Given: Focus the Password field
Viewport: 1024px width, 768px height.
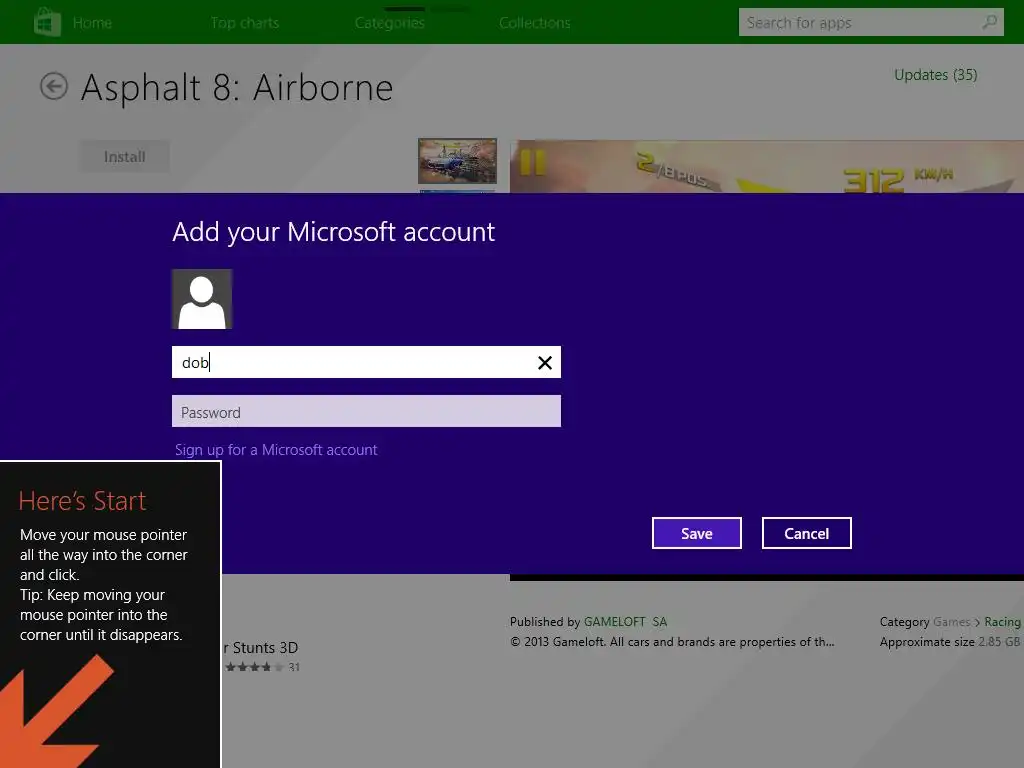Looking at the screenshot, I should point(366,411).
